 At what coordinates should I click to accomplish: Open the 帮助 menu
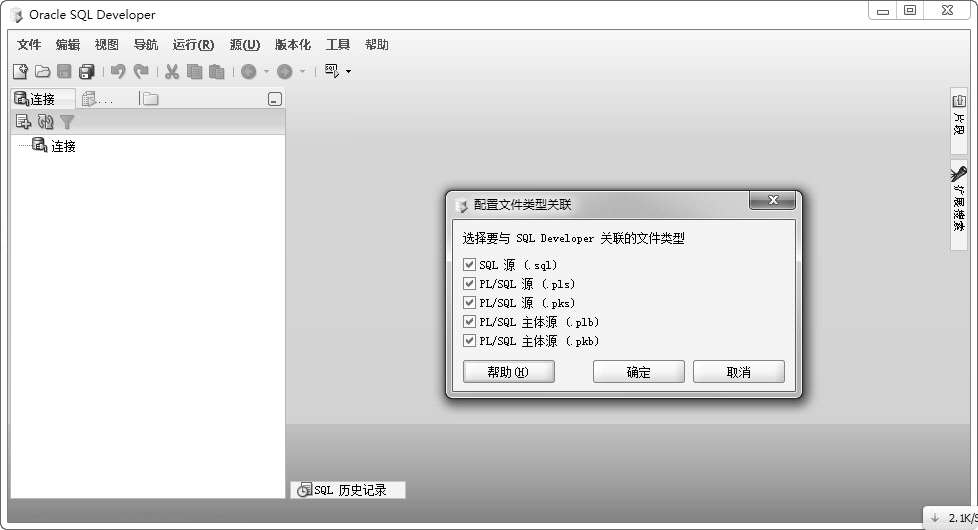click(377, 44)
